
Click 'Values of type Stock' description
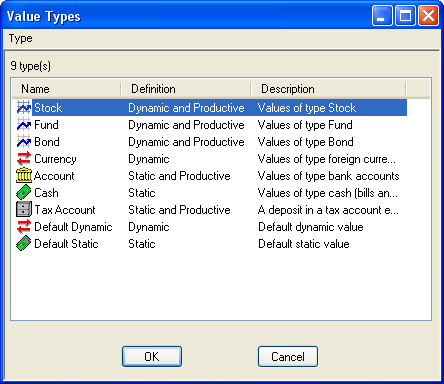[307, 108]
